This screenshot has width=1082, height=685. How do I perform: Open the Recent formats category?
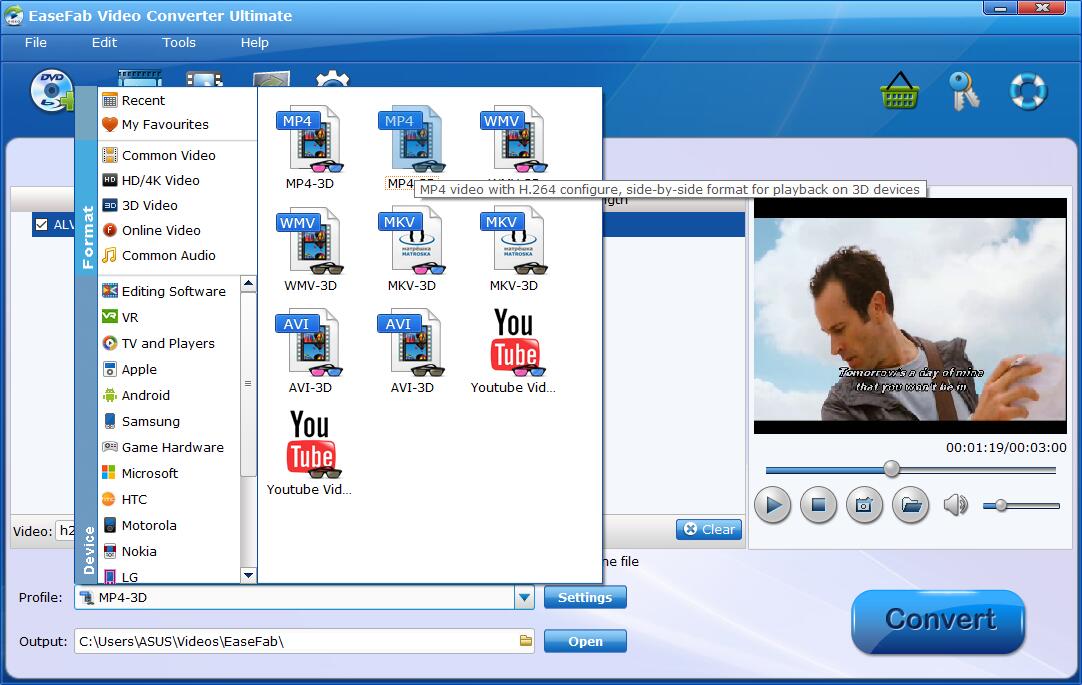[178, 101]
